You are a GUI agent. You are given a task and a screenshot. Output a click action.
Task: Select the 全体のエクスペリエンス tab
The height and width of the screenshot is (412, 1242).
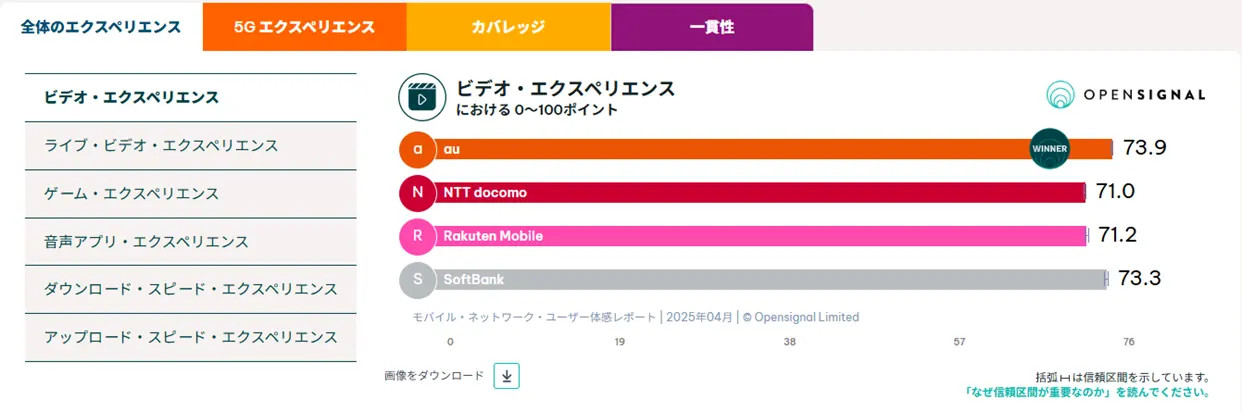click(x=101, y=27)
